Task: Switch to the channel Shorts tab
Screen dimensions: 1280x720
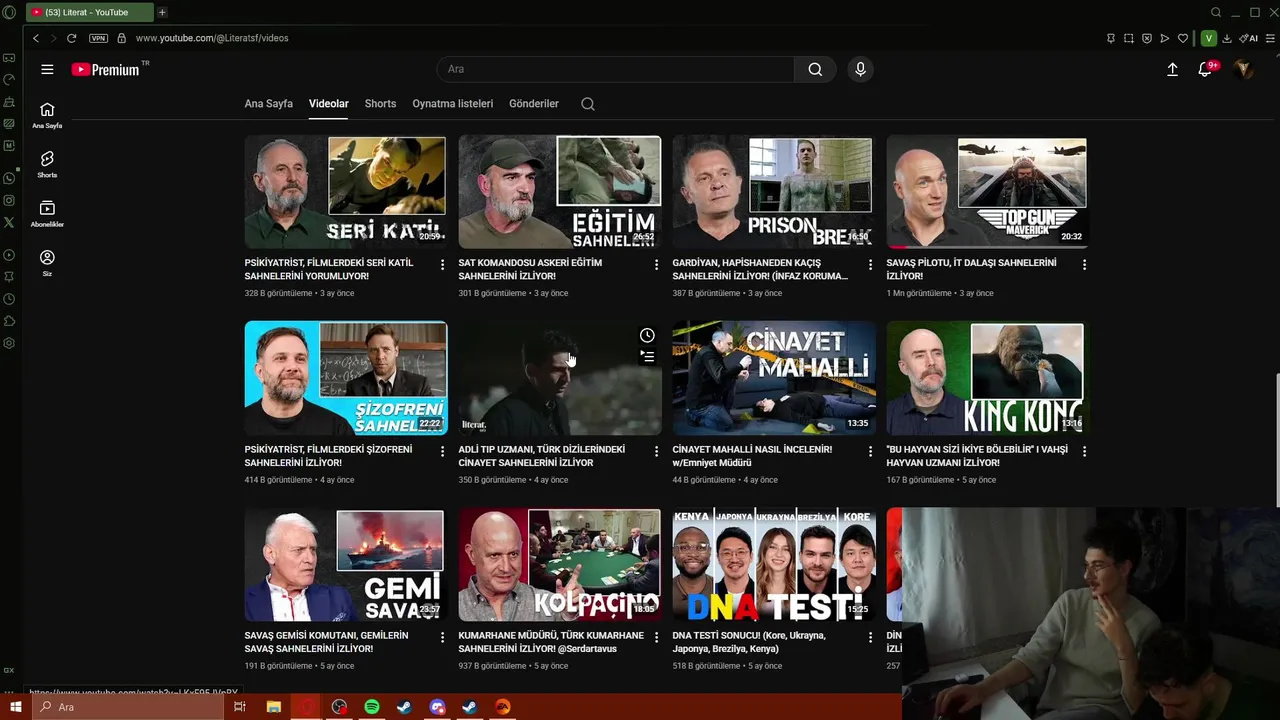Action: (380, 104)
